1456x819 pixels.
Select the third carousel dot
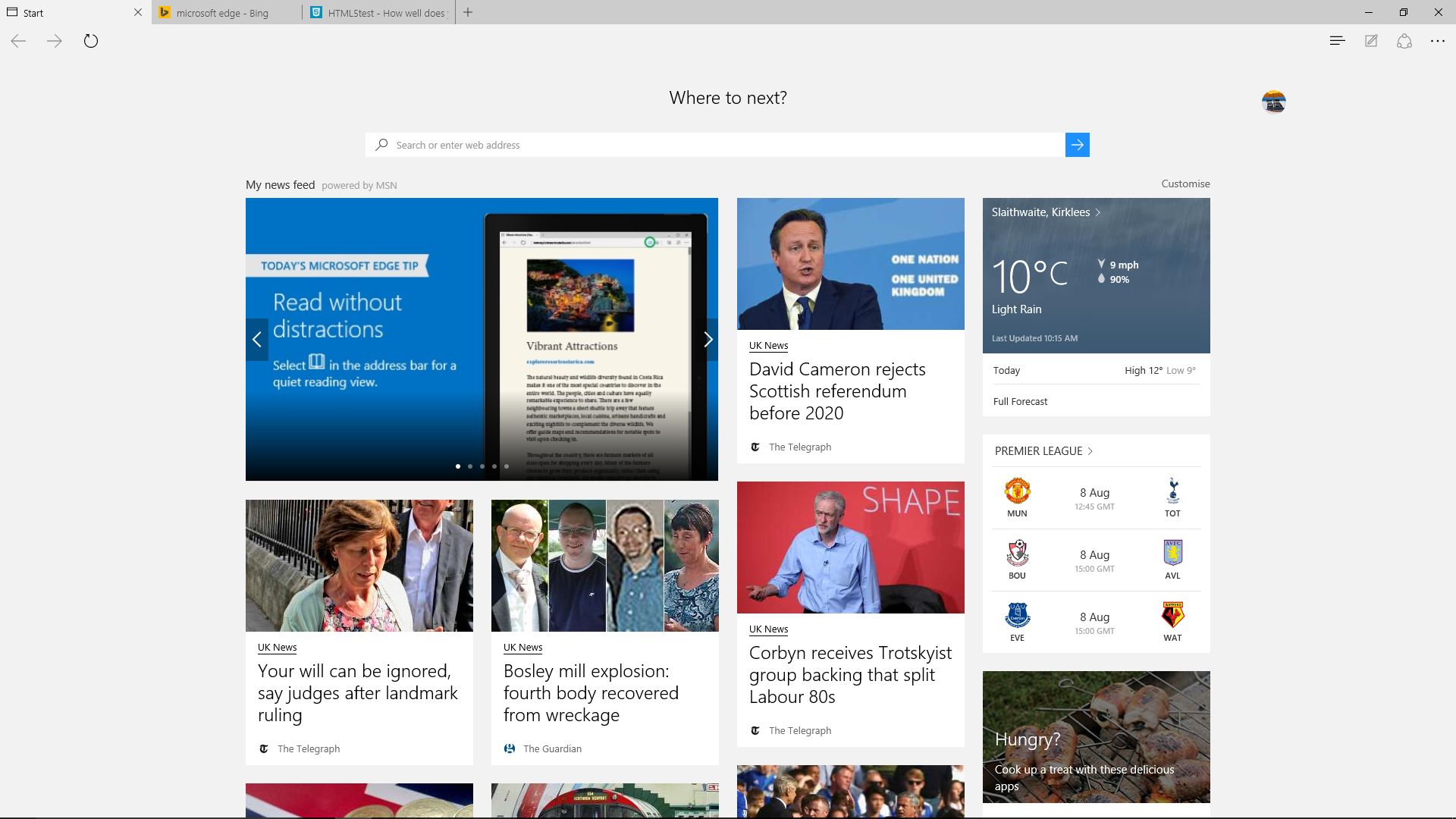click(482, 466)
